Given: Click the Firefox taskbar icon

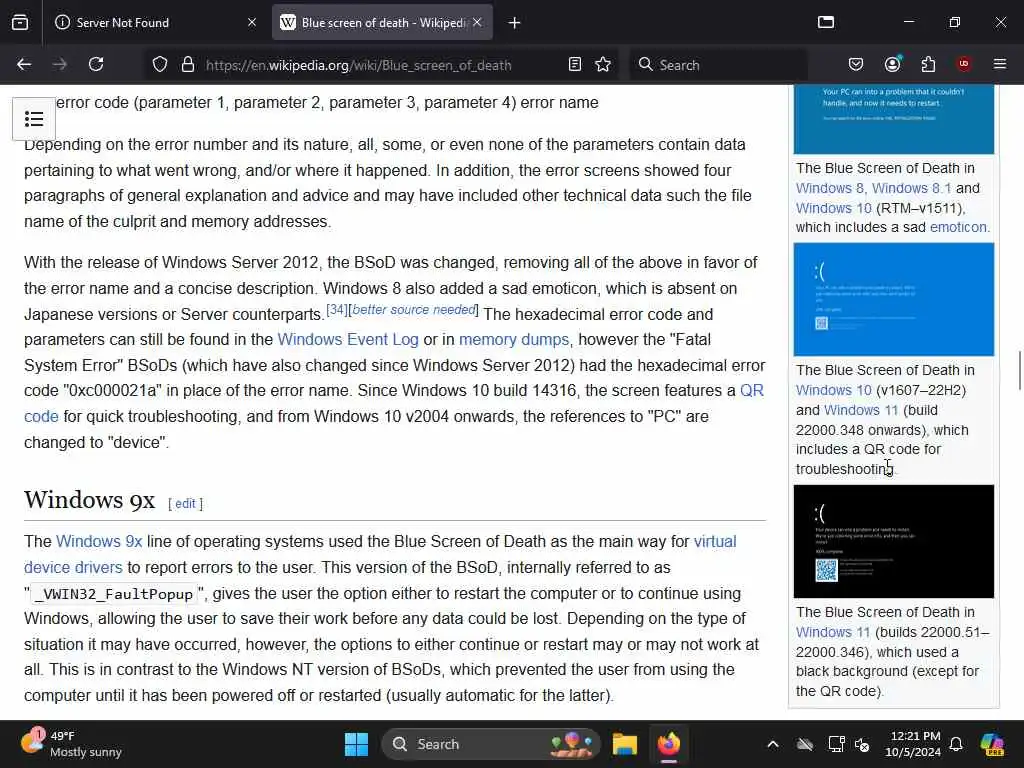Looking at the screenshot, I should [669, 744].
